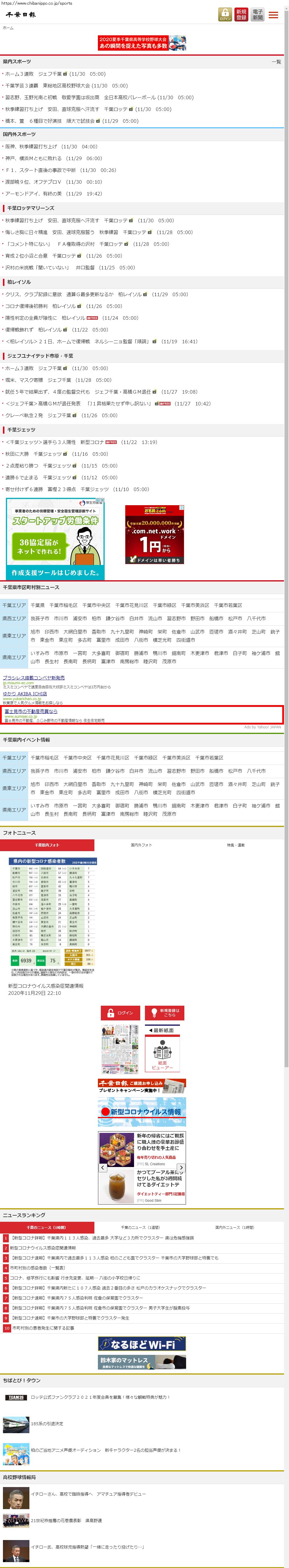The width and height of the screenshot is (289, 1568).
Task: Select 千葉のニュース (1週間) ranking tab
Action: (x=141, y=1227)
